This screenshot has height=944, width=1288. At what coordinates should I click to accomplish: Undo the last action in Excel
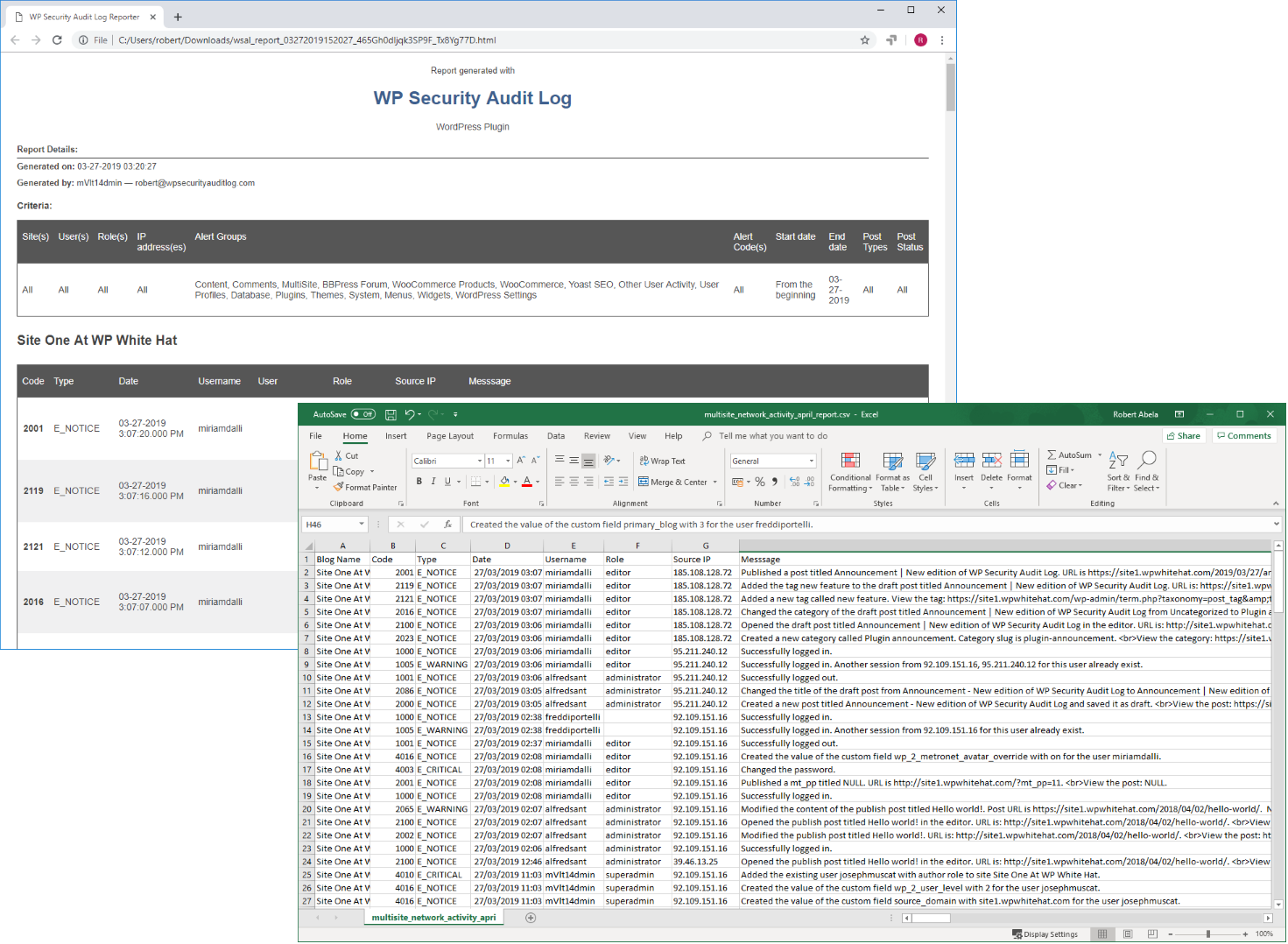(x=409, y=414)
